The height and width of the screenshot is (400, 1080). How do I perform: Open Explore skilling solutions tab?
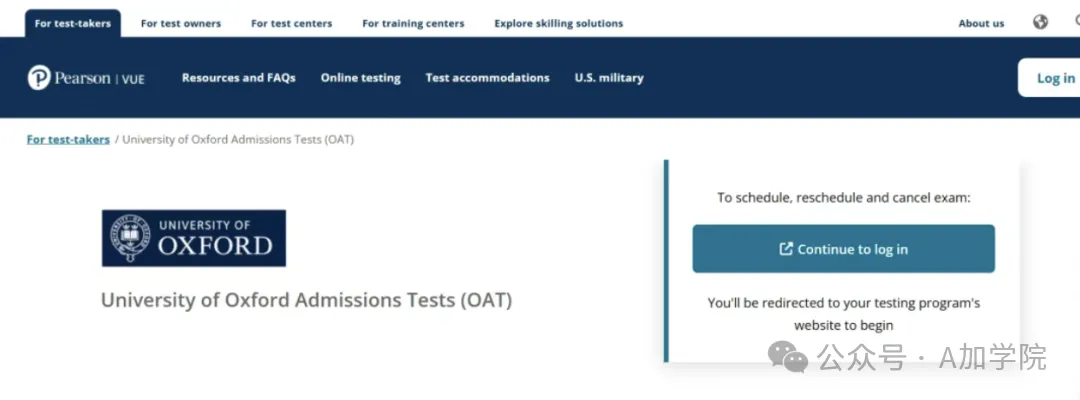click(x=559, y=23)
